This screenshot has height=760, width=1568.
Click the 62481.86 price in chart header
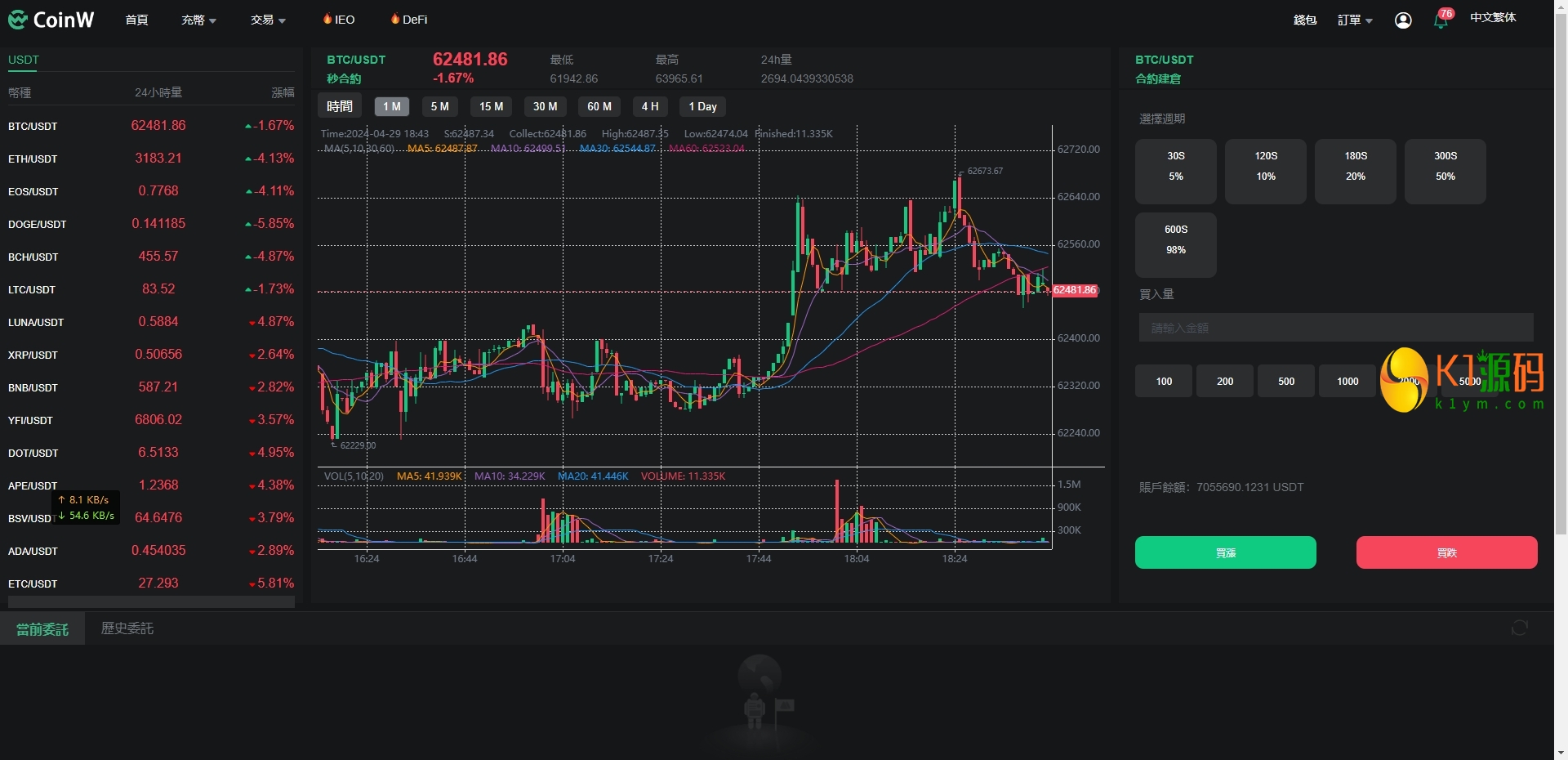tap(470, 59)
